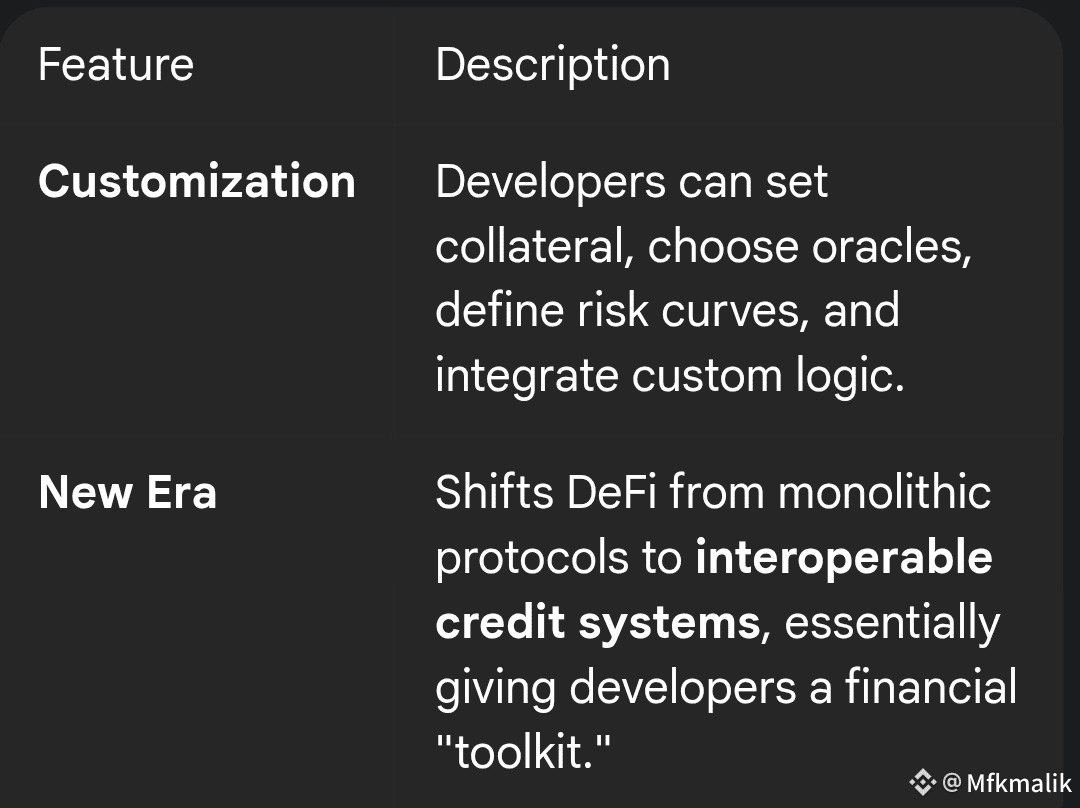Click the bold "credit systems" text

pyautogui.click(x=597, y=623)
